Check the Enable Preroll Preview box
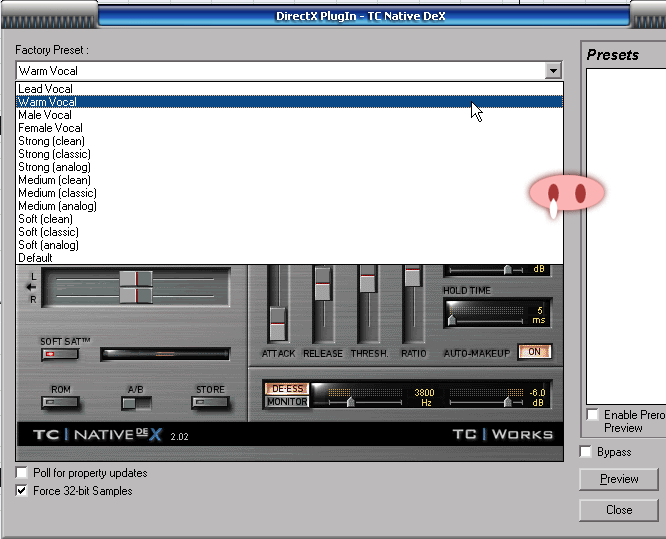 tap(592, 414)
